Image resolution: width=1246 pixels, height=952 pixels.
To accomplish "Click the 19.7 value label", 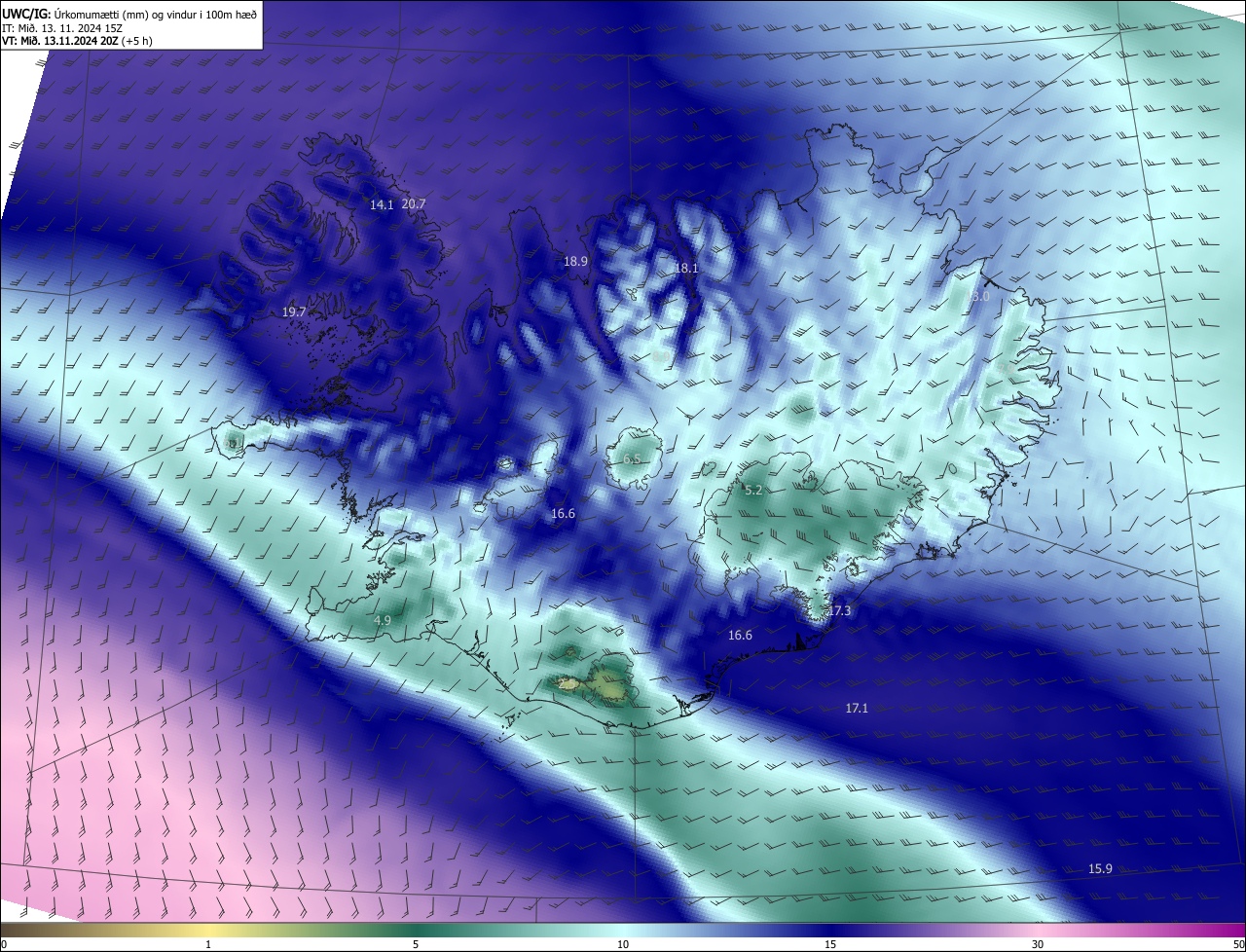I will [294, 311].
